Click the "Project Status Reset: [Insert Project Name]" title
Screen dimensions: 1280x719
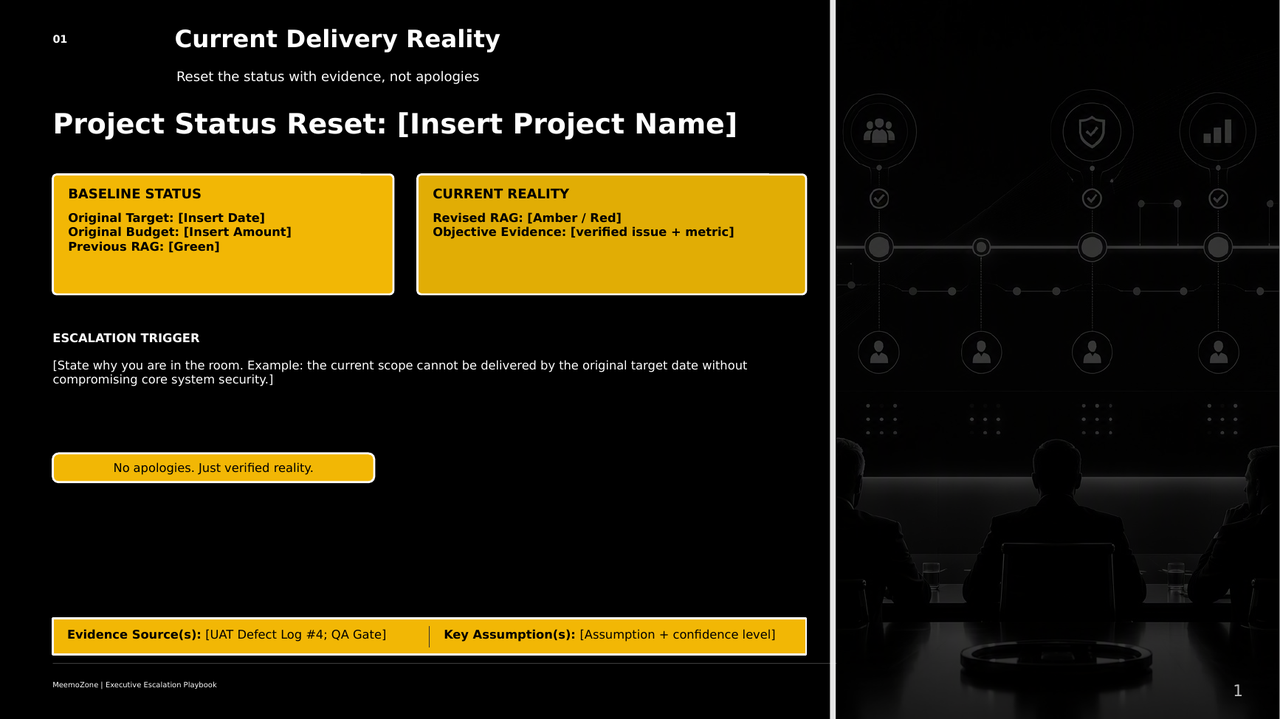point(395,124)
